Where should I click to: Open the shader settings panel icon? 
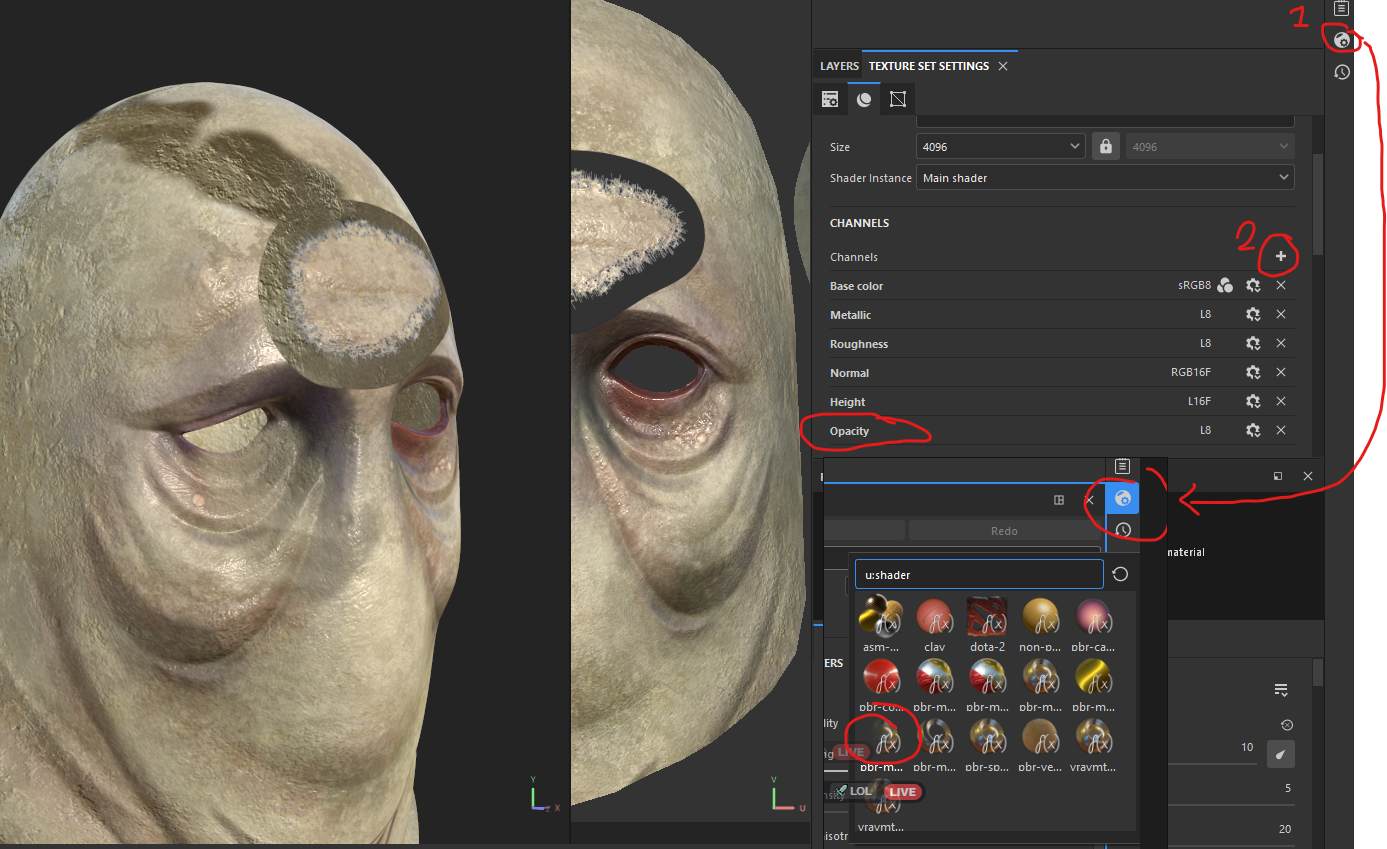(1341, 39)
